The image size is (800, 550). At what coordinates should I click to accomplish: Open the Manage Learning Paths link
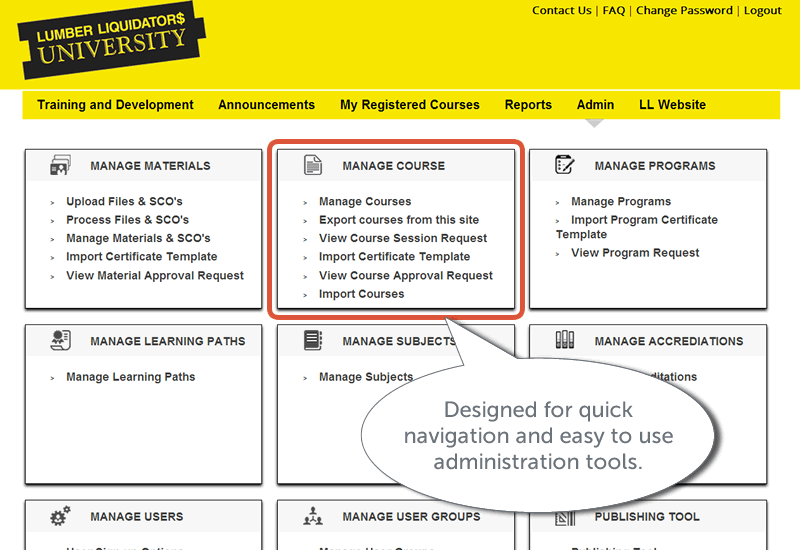[x=130, y=377]
